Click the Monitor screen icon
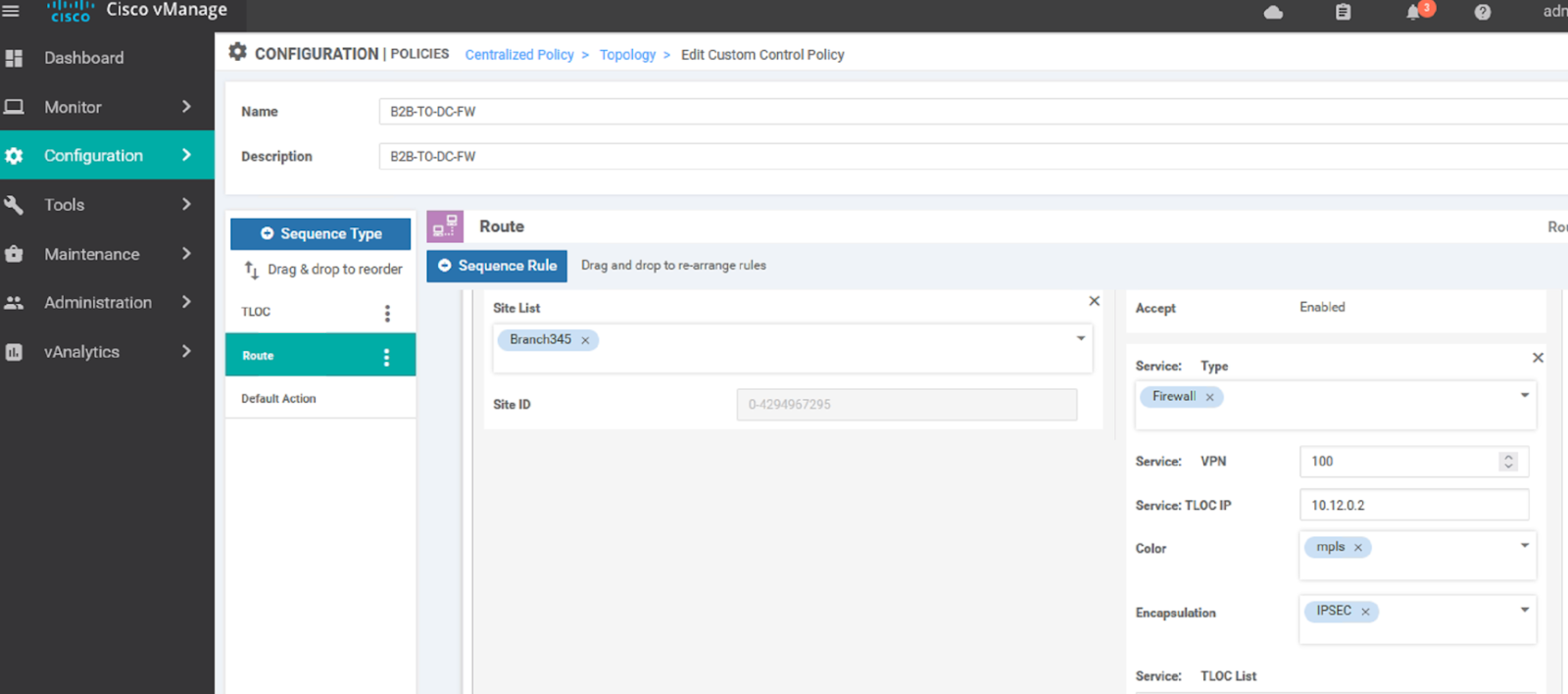 click(14, 107)
